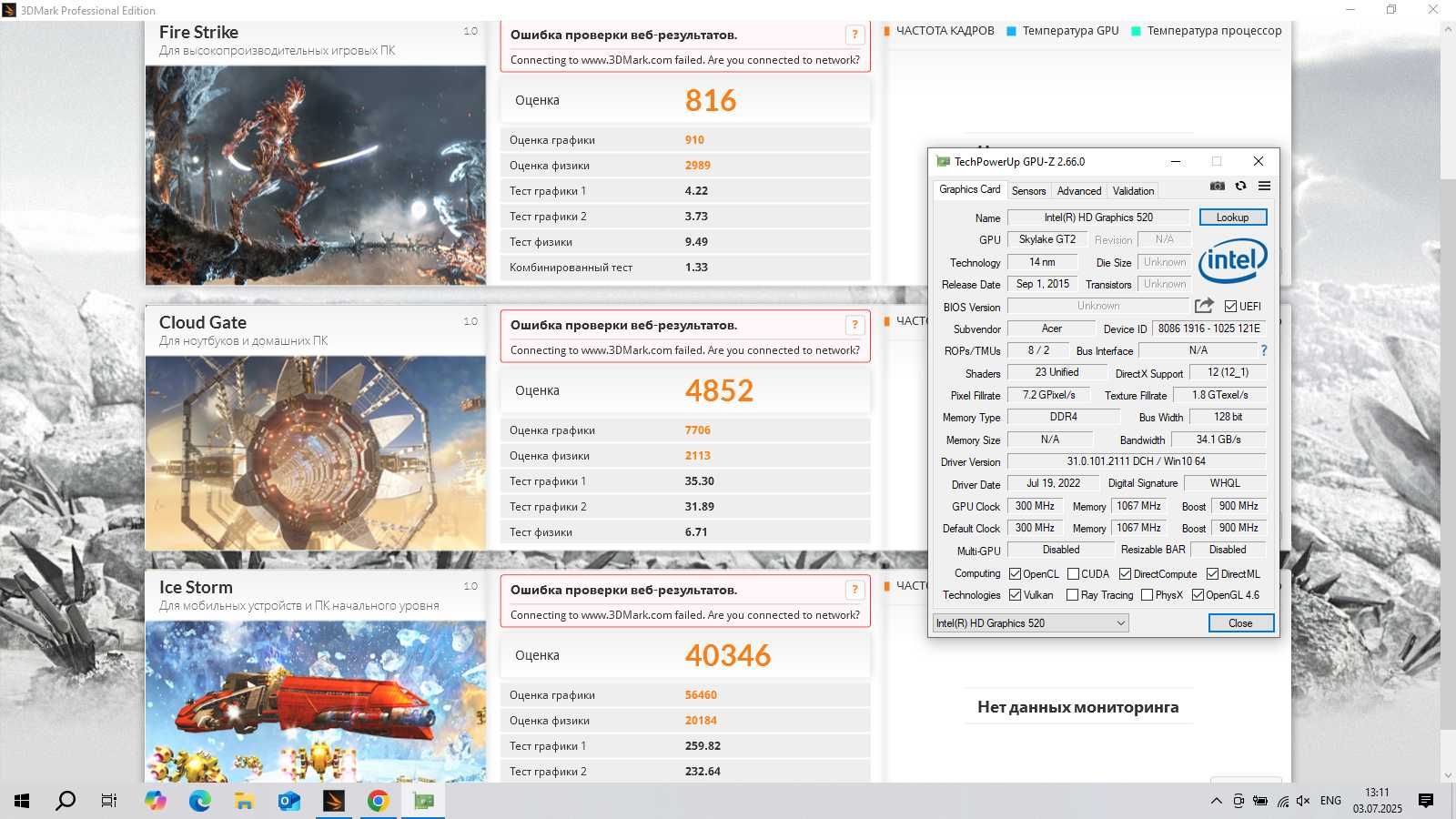Click the GPU-Z refresh icon
Image resolution: width=1456 pixels, height=819 pixels.
[1240, 186]
